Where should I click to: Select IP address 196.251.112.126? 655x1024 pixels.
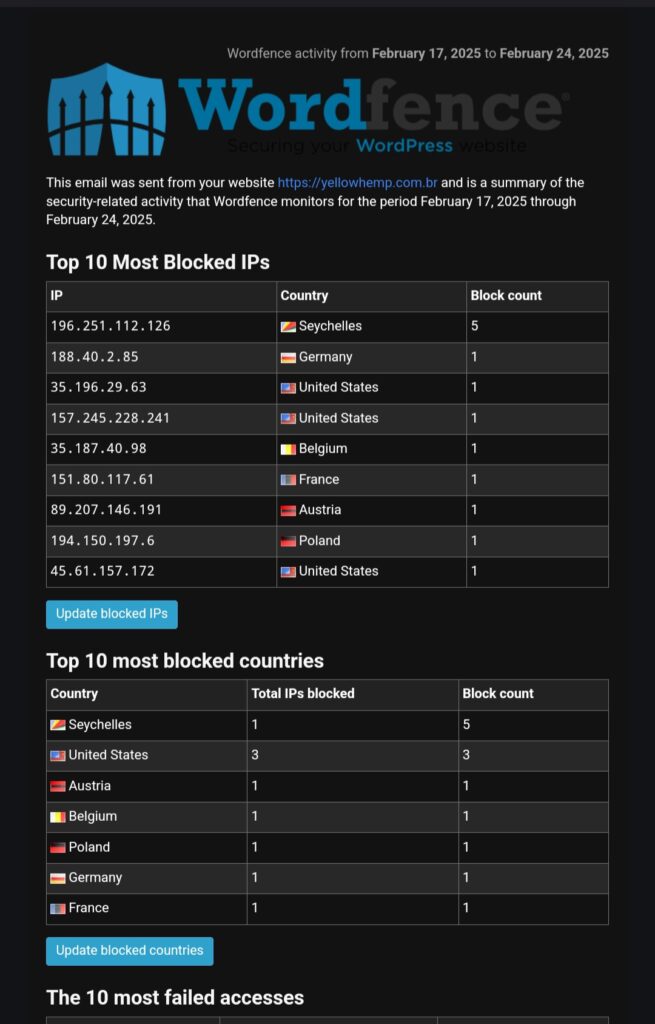pyautogui.click(x=110, y=326)
